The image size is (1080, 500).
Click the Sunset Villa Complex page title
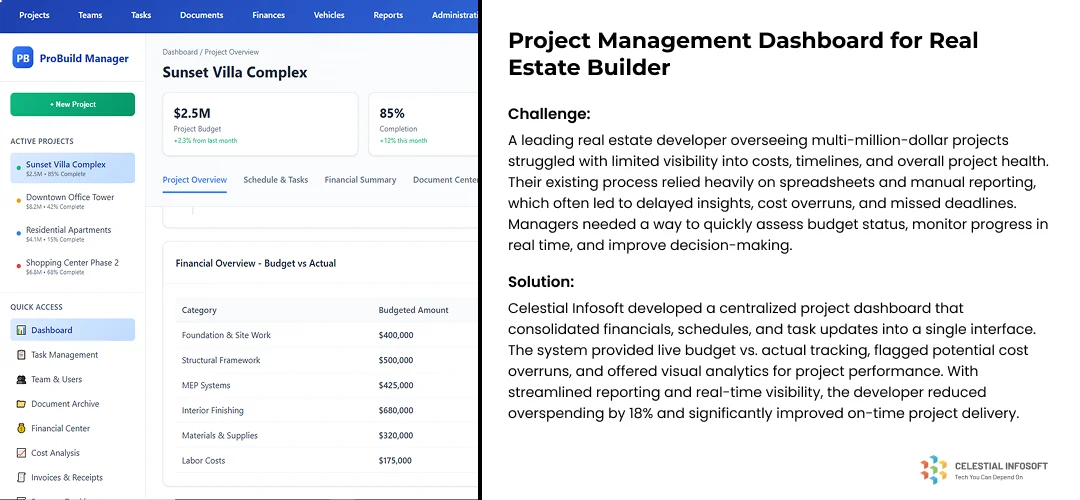(235, 72)
